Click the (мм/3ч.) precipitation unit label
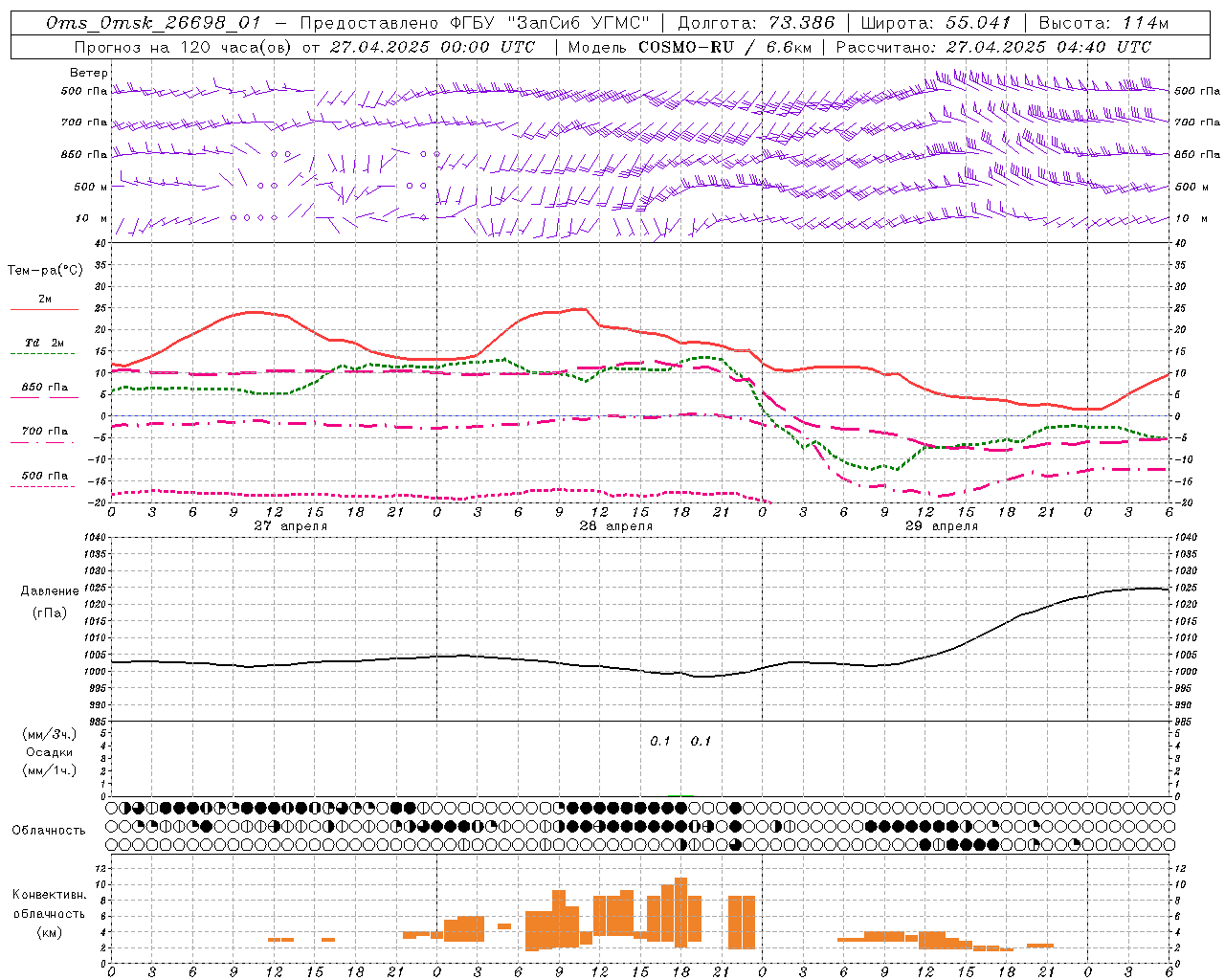 [x=50, y=735]
